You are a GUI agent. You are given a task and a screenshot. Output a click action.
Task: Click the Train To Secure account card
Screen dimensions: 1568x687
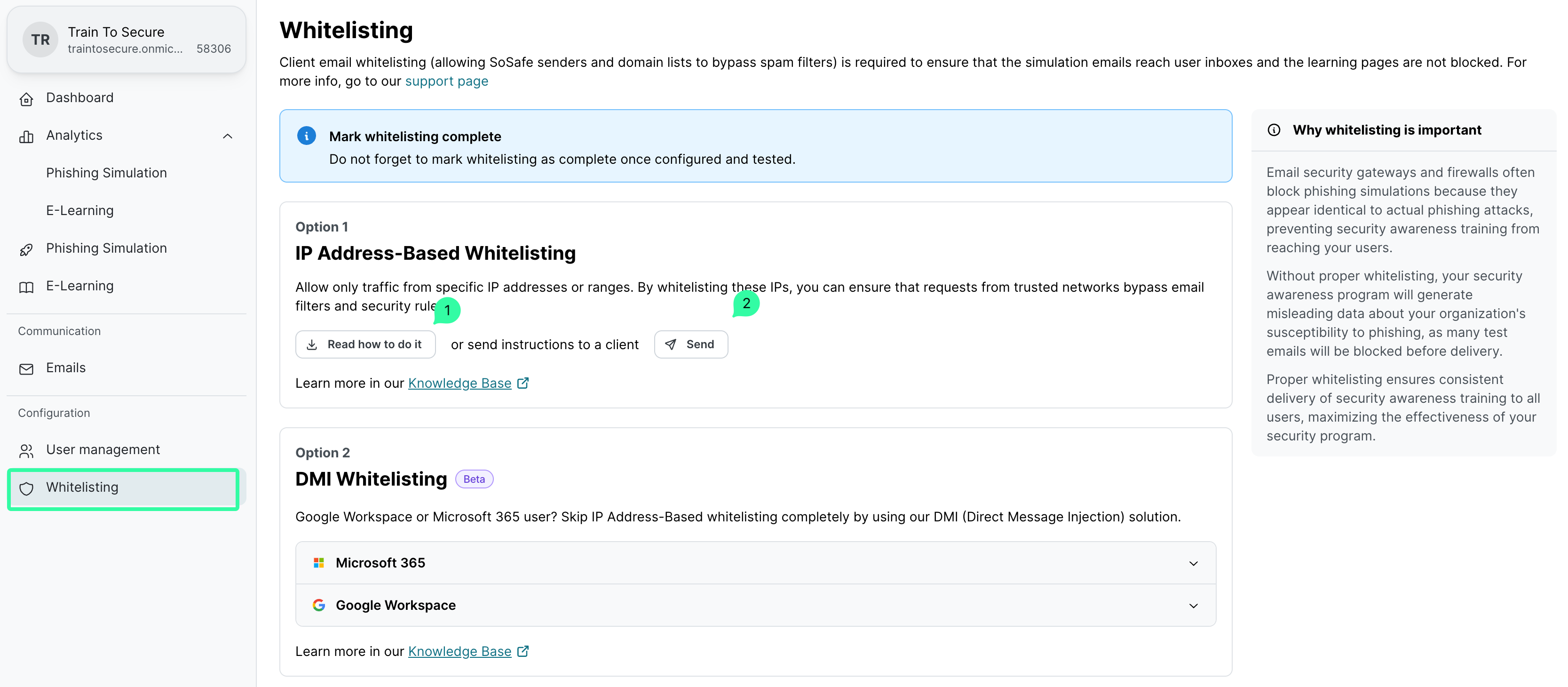pos(127,40)
